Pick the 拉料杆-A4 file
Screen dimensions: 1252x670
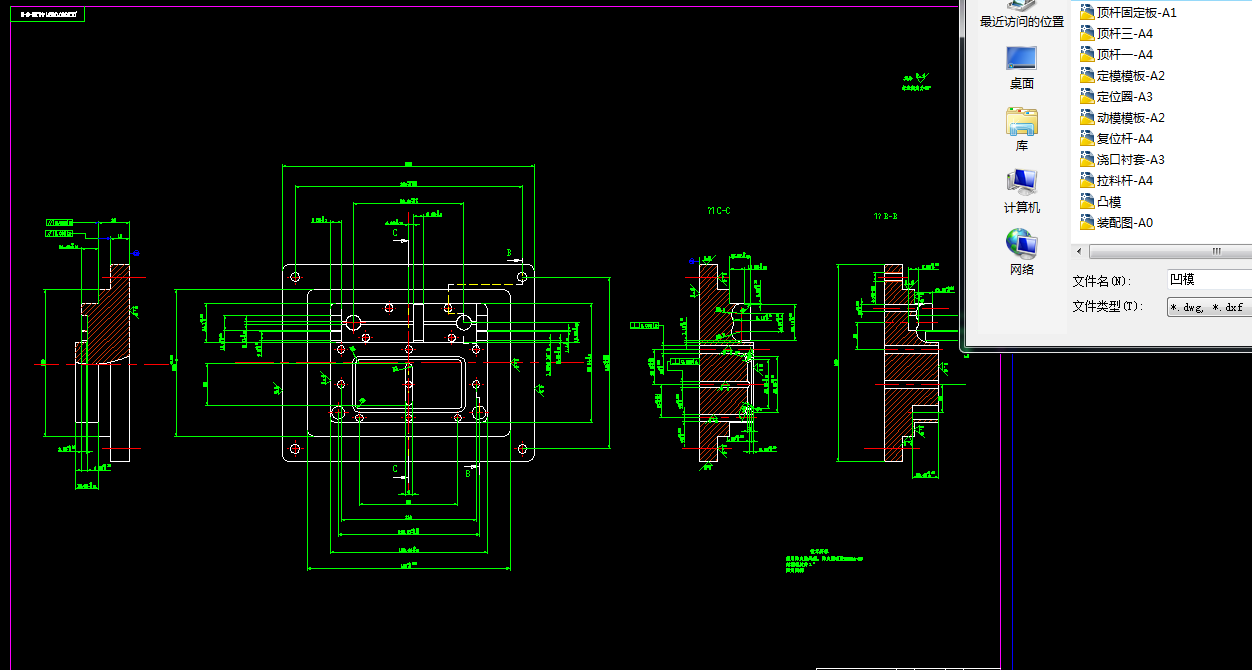click(1116, 181)
